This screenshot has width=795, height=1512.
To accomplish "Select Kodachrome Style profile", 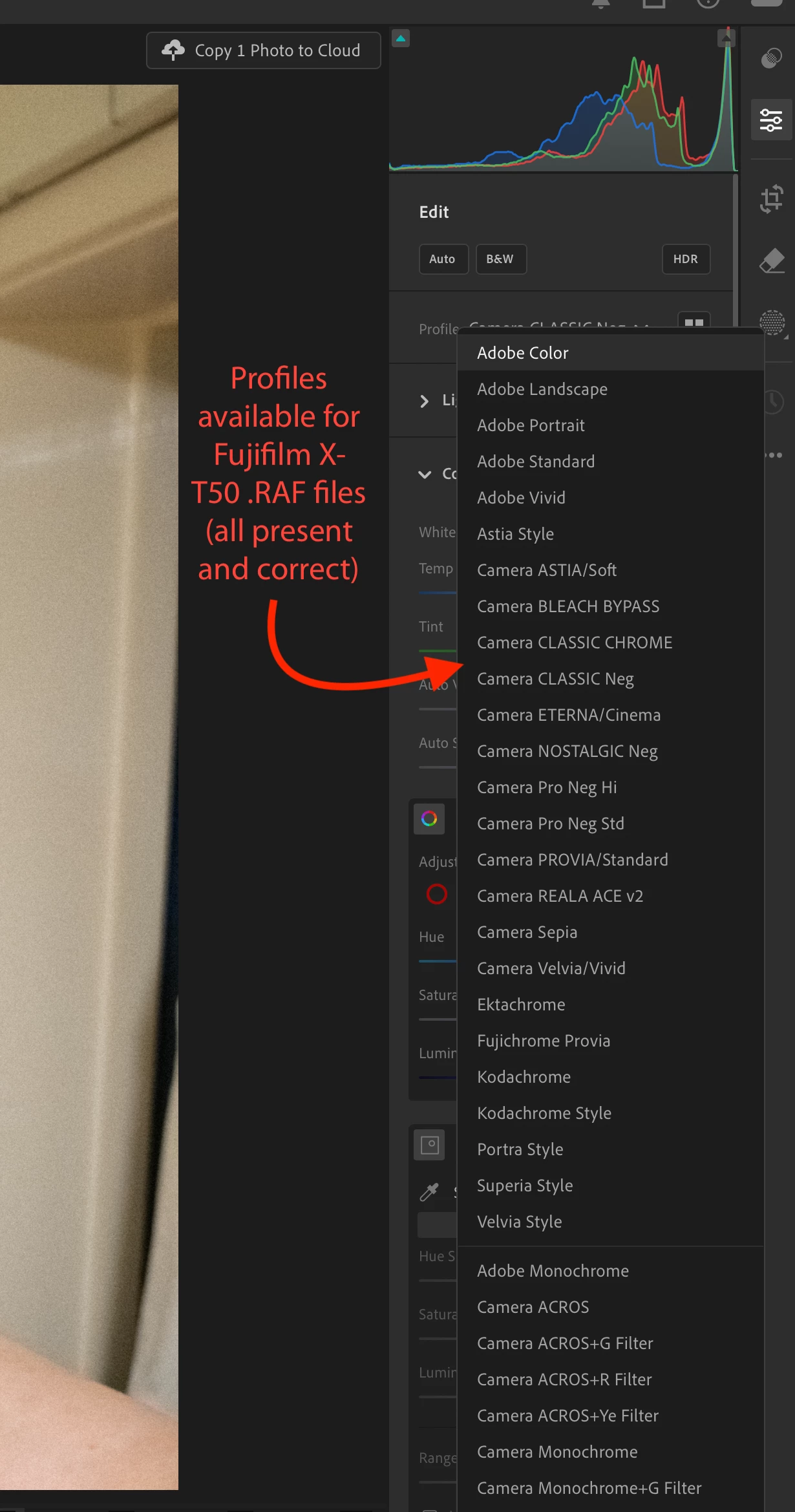I will coord(611,1113).
